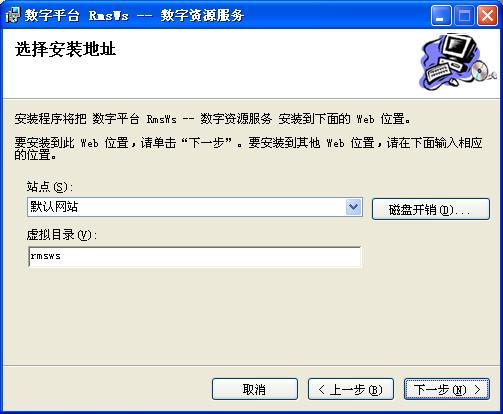503x414 pixels.
Task: Click the disabled maximize button
Action: [x=464, y=16]
